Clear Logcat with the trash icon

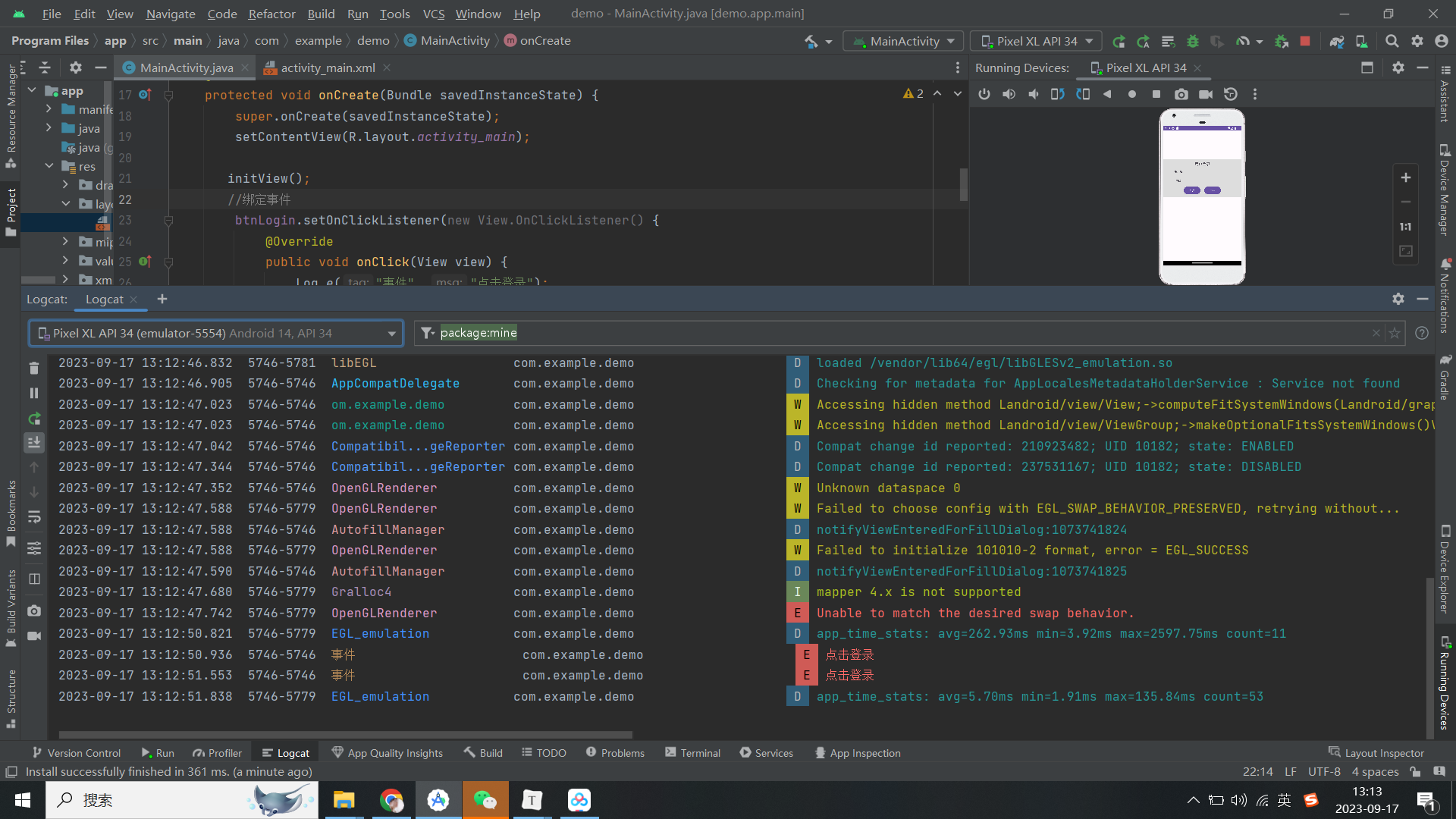(x=34, y=368)
